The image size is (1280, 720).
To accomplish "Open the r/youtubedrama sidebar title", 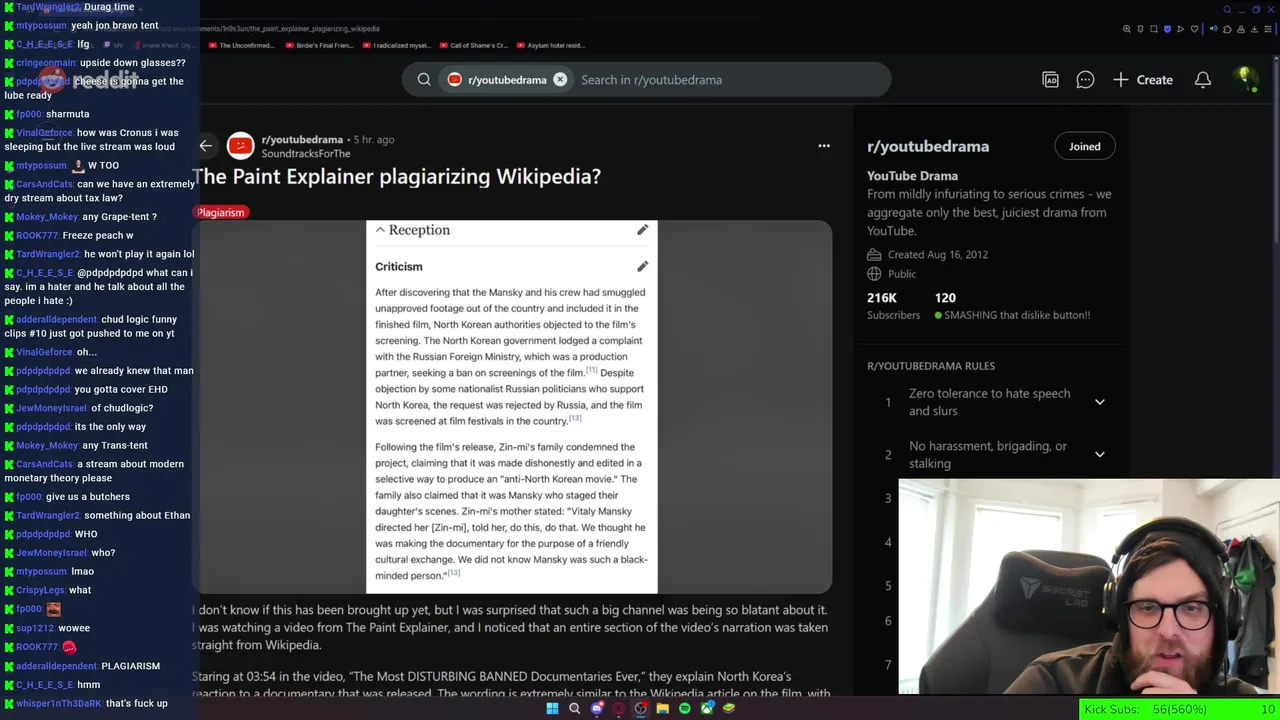I will click(928, 146).
